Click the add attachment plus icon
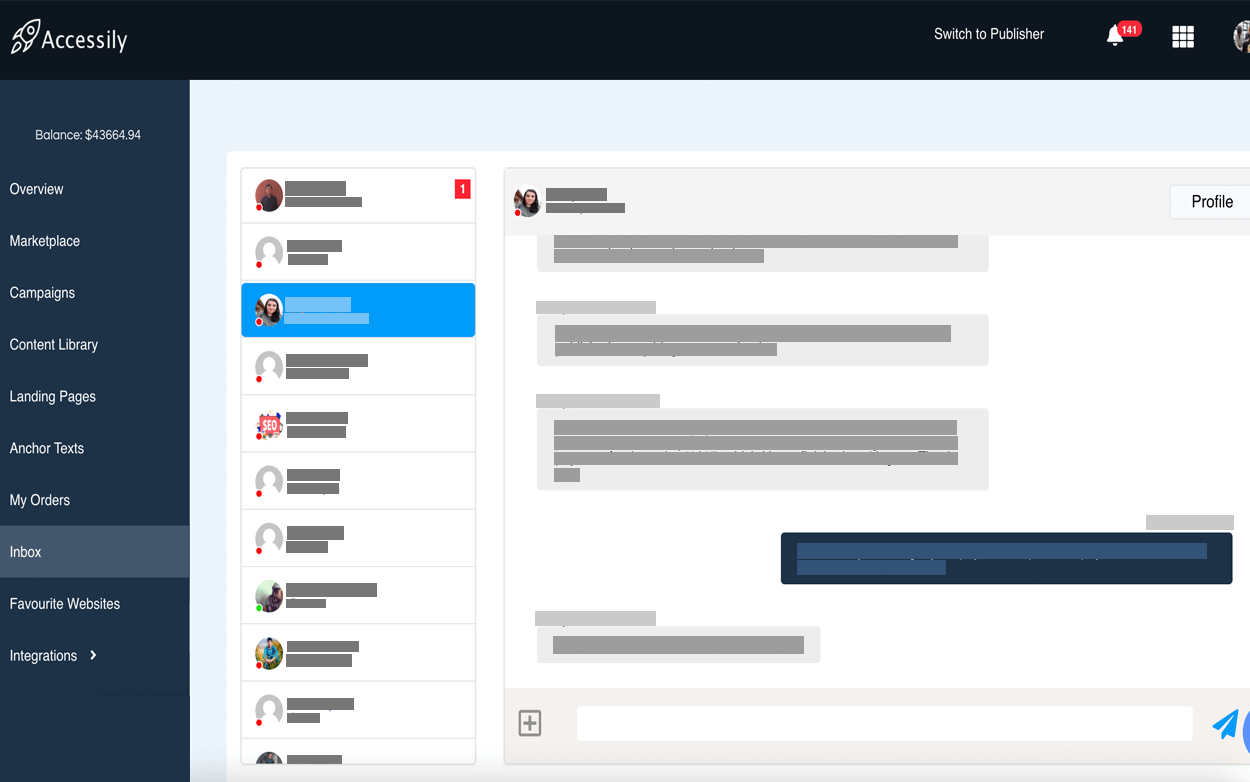 530,723
